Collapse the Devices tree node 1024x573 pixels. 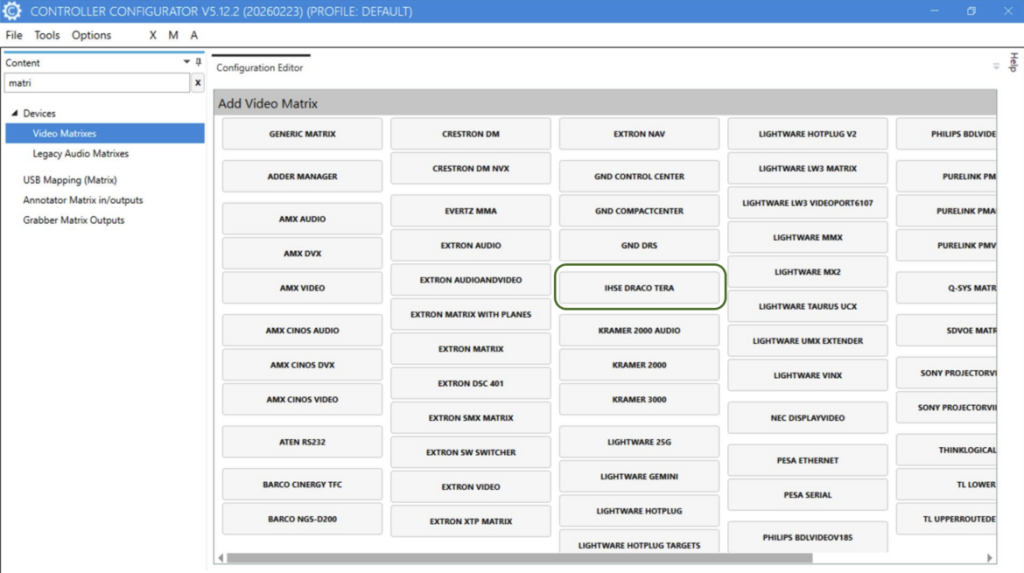[x=15, y=114]
